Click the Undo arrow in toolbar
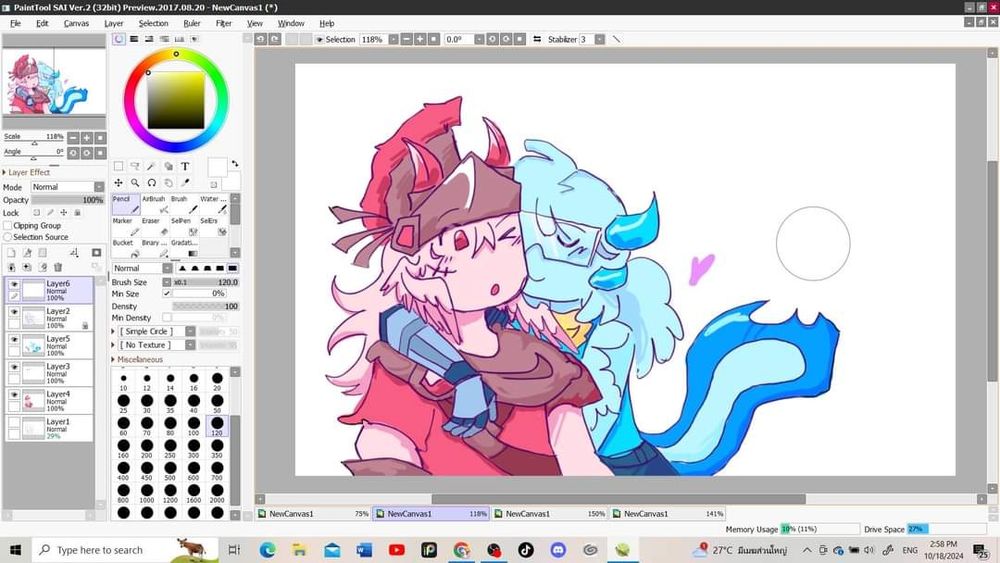Screen dimensions: 1000x563 point(261,40)
